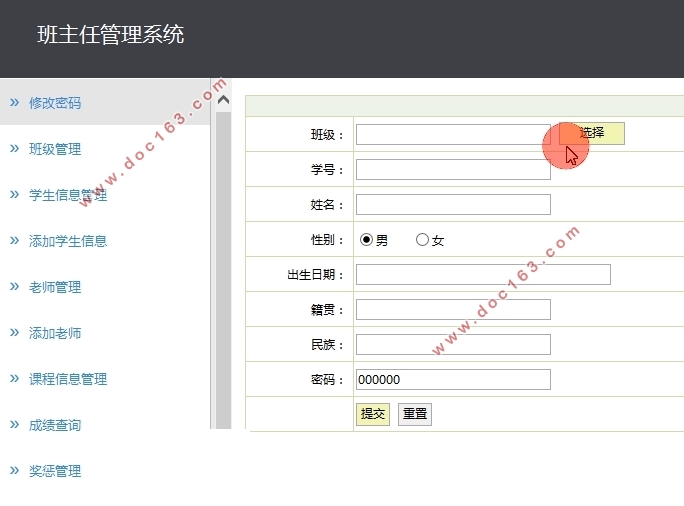This screenshot has width=684, height=506.
Task: Focus the 学号 input field
Action: 453,169
